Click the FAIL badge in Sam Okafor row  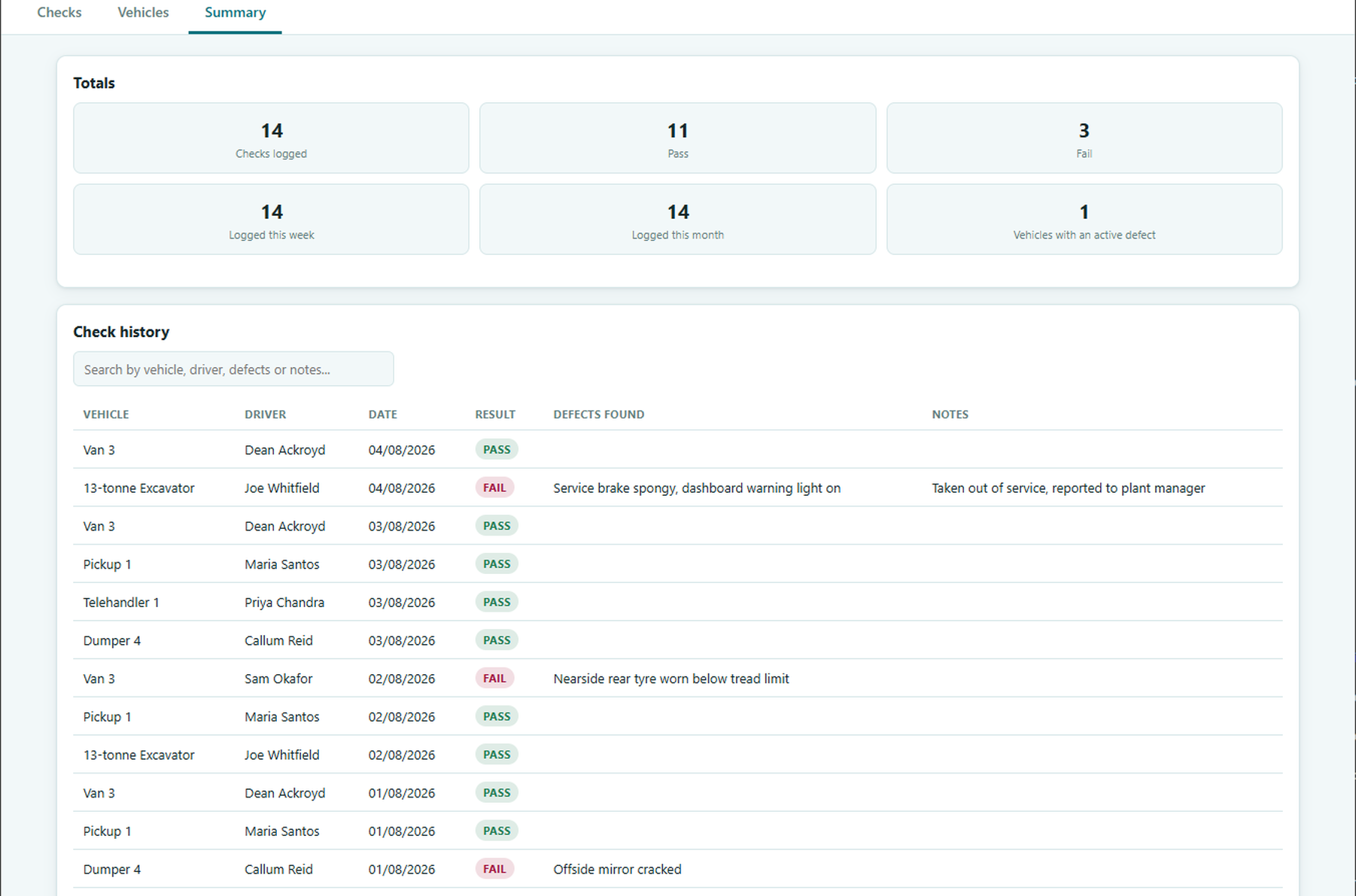[494, 678]
